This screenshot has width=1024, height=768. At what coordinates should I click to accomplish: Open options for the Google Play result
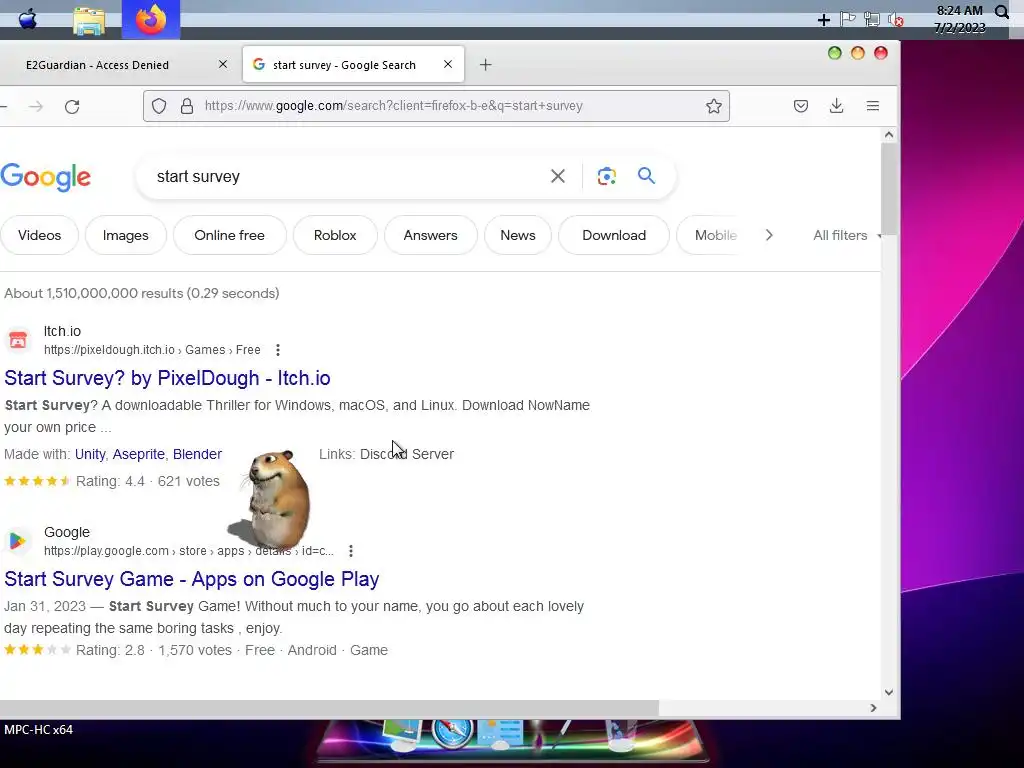[x=351, y=551]
